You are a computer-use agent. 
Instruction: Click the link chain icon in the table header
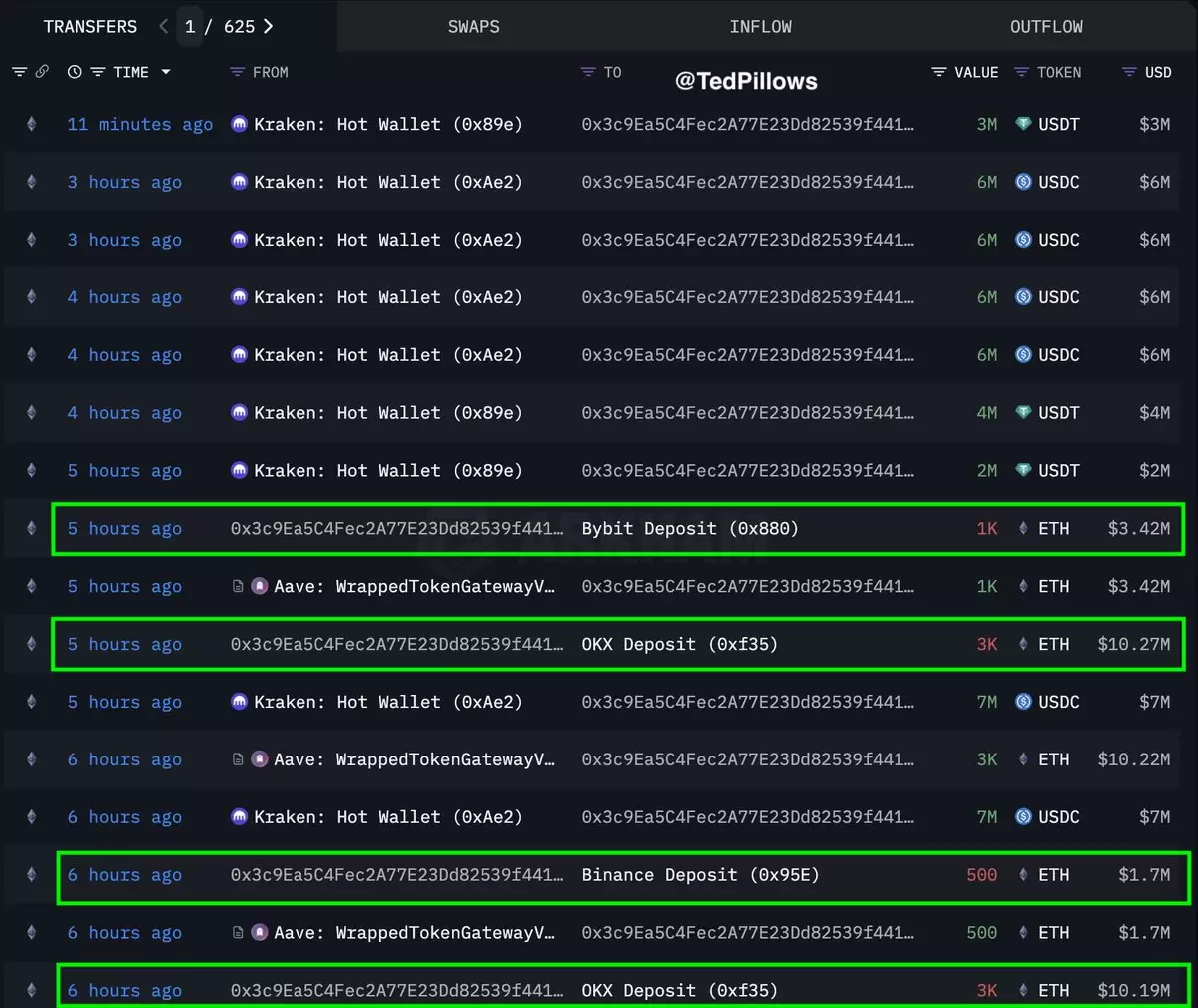42,72
